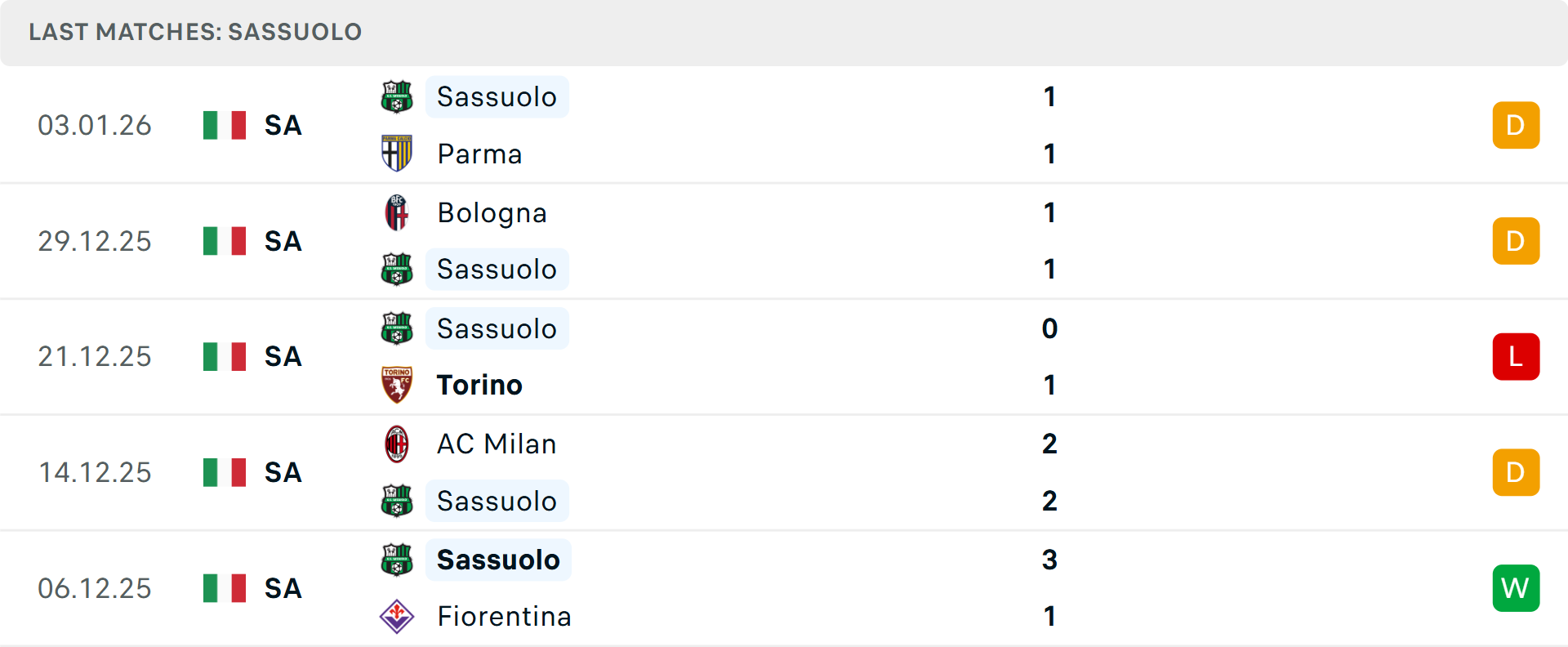Click the SA league label on the 29.12.25 row
This screenshot has height=647, width=1568.
(283, 241)
